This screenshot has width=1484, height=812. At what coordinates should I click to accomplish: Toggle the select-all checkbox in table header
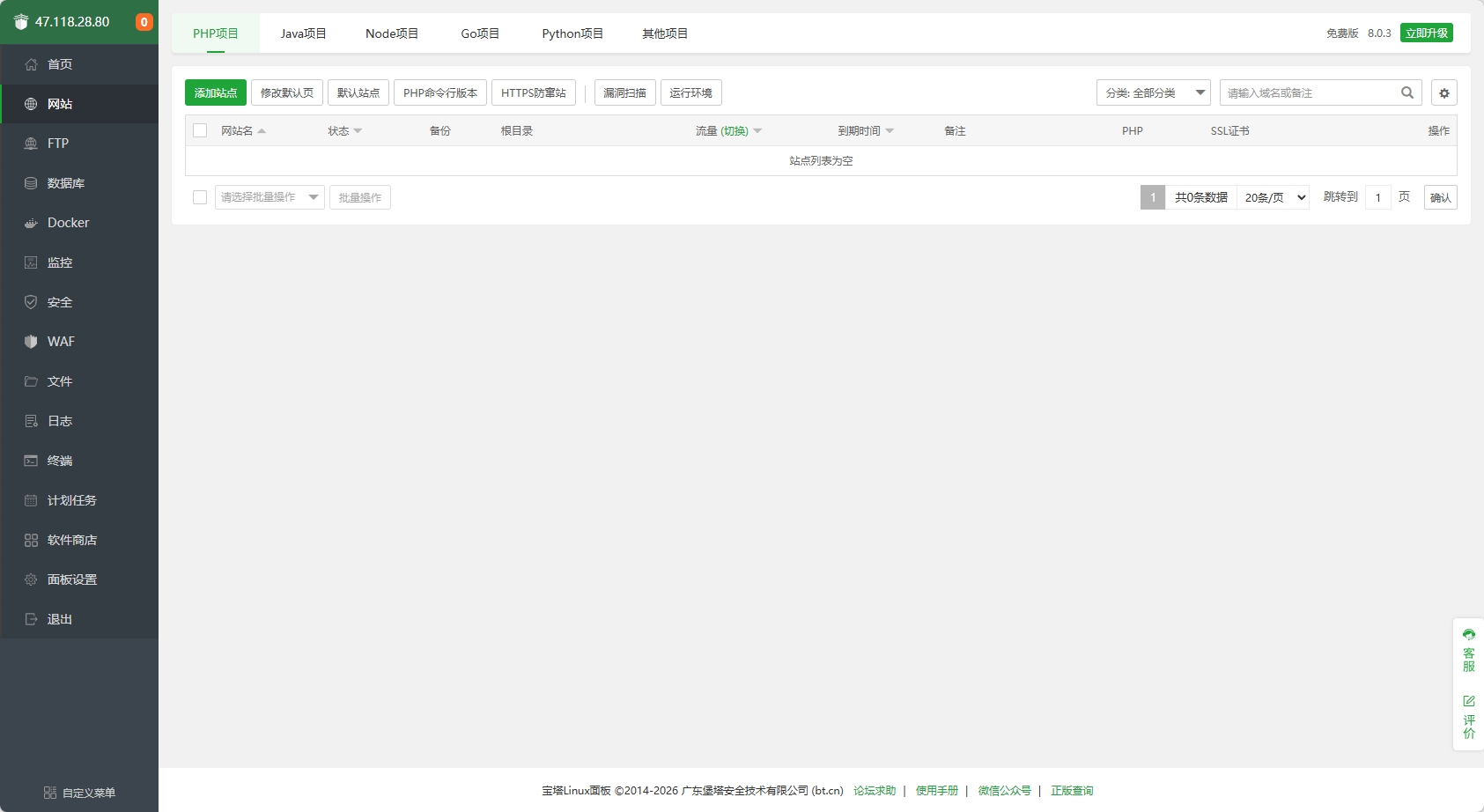click(x=200, y=130)
